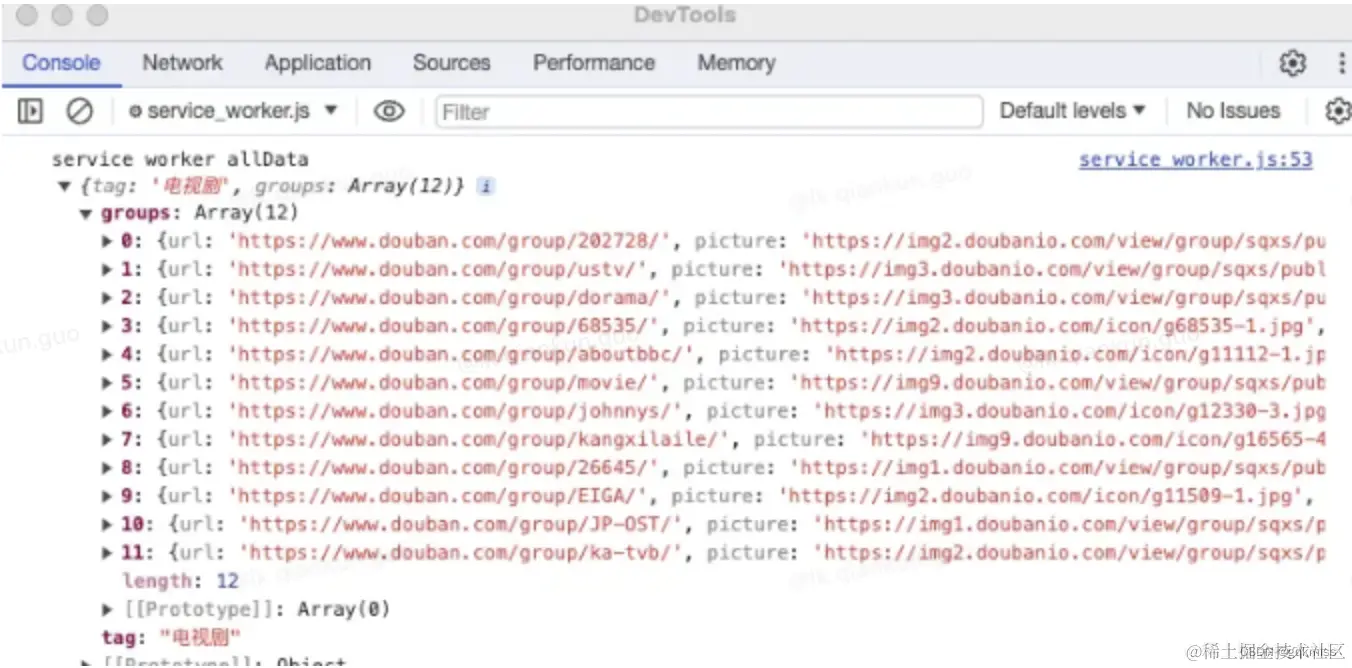Expand group entry 8 with 26645 url

[107, 467]
